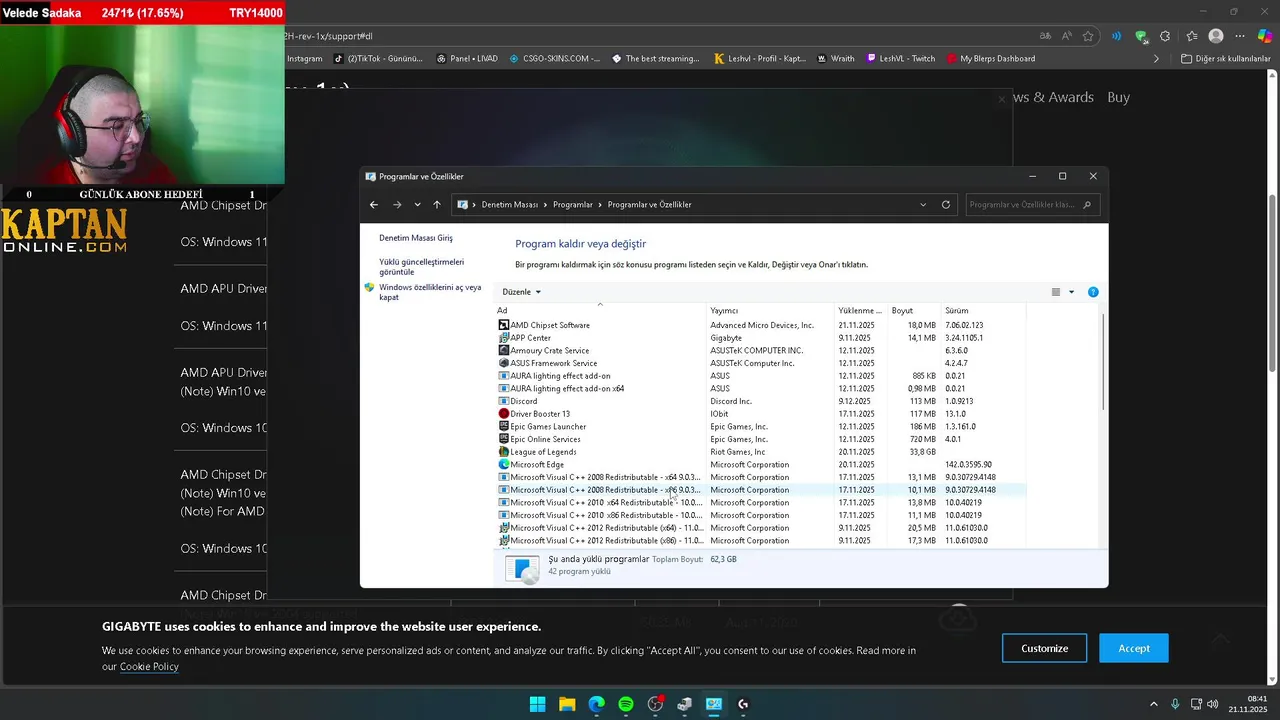Image resolution: width=1280 pixels, height=720 pixels.
Task: Open the Edge extensions puzzle icon
Action: [1165, 36]
